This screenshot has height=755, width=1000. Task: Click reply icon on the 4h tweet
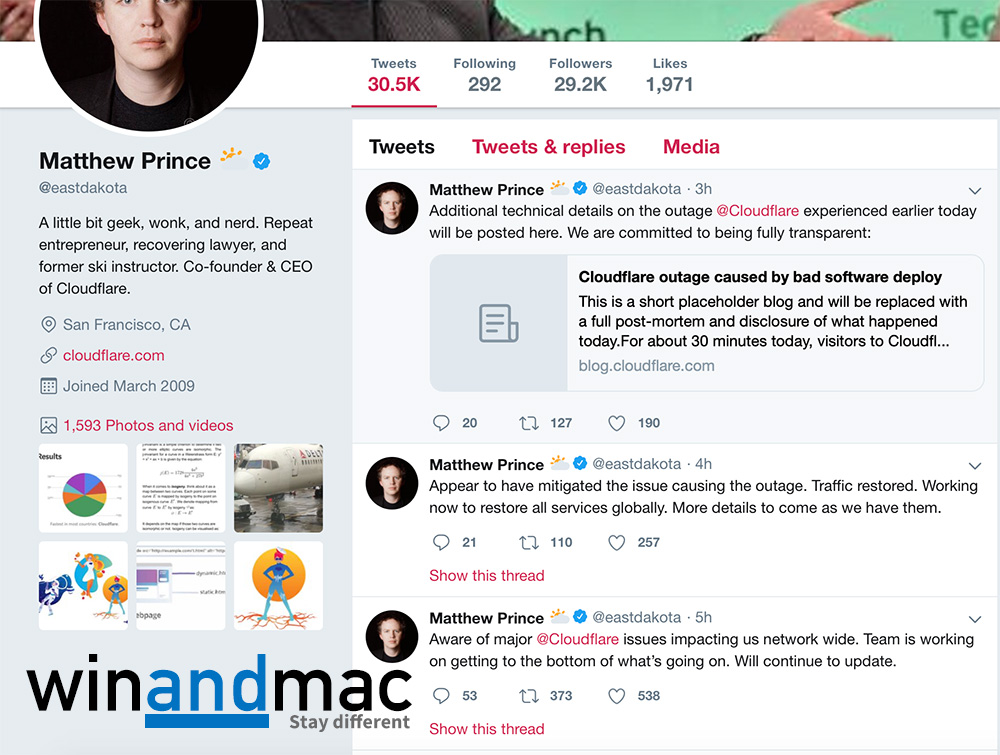point(441,542)
